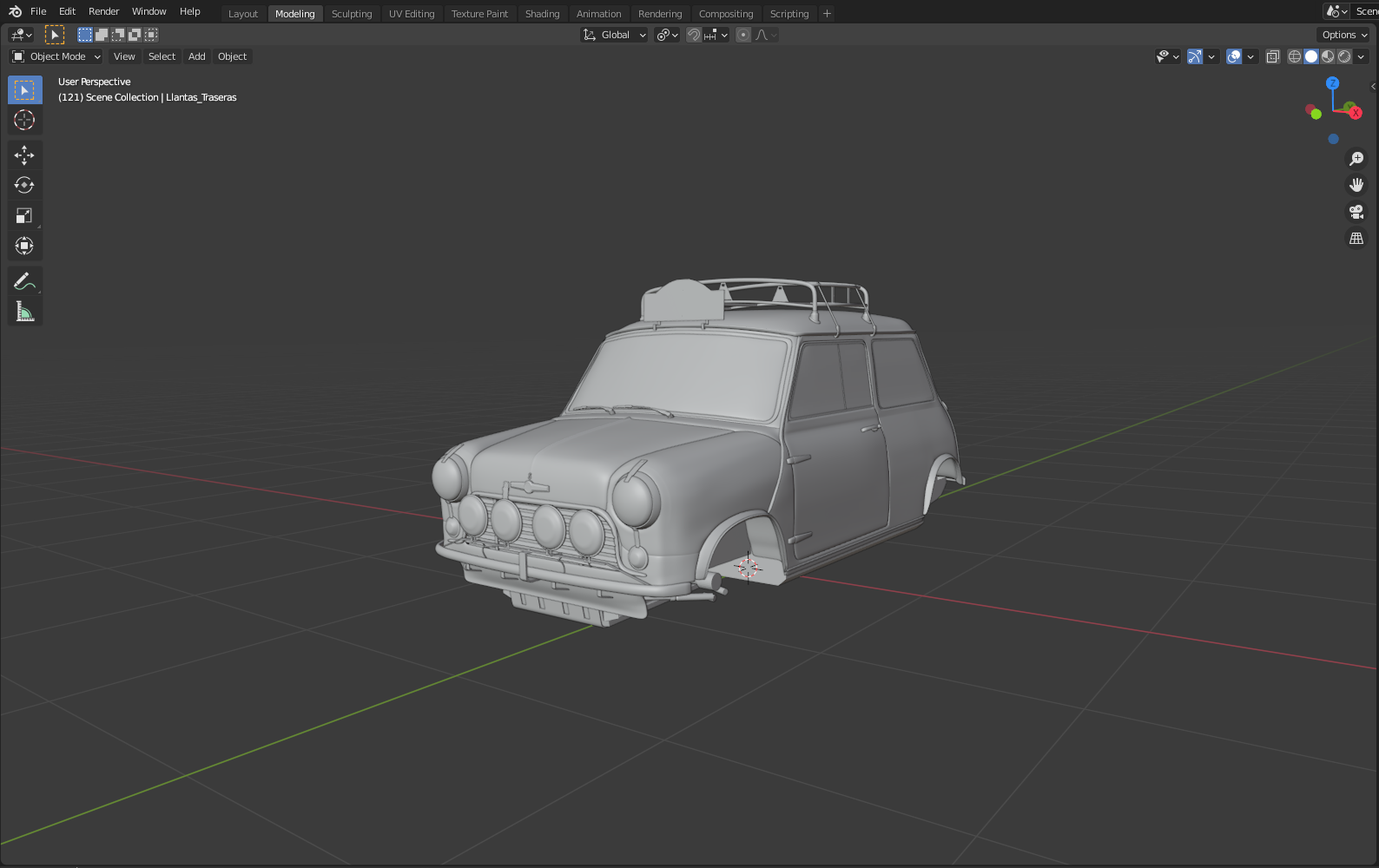Open the Render menu
The width and height of the screenshot is (1379, 868).
(103, 11)
